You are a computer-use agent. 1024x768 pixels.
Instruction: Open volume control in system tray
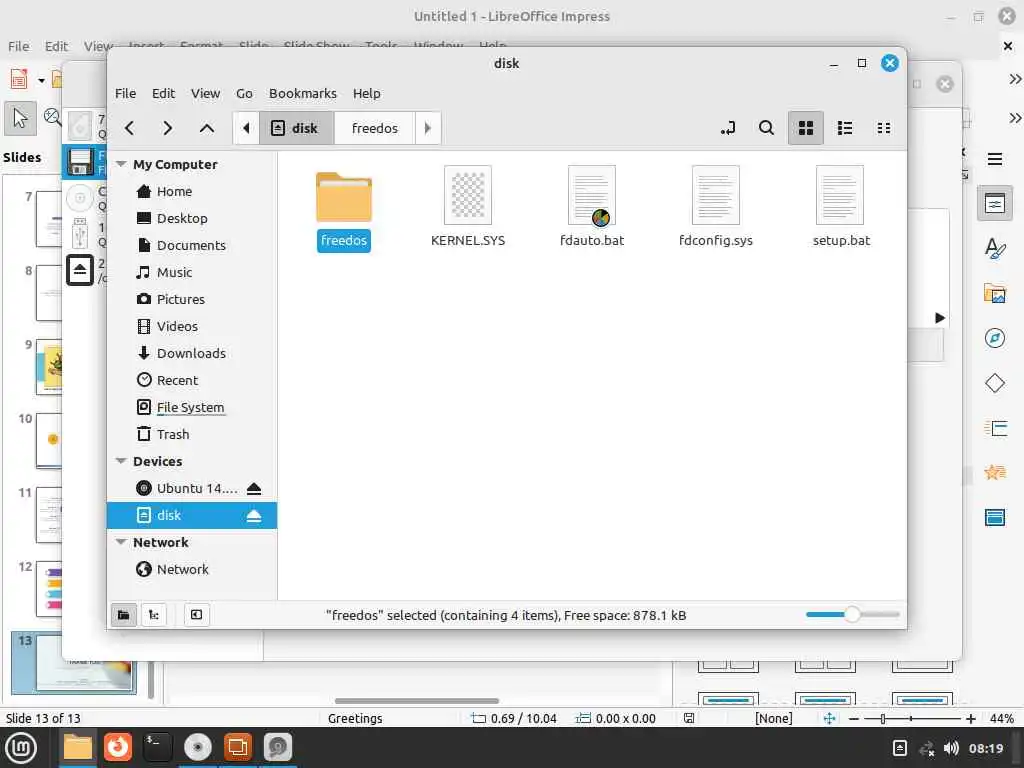951,748
